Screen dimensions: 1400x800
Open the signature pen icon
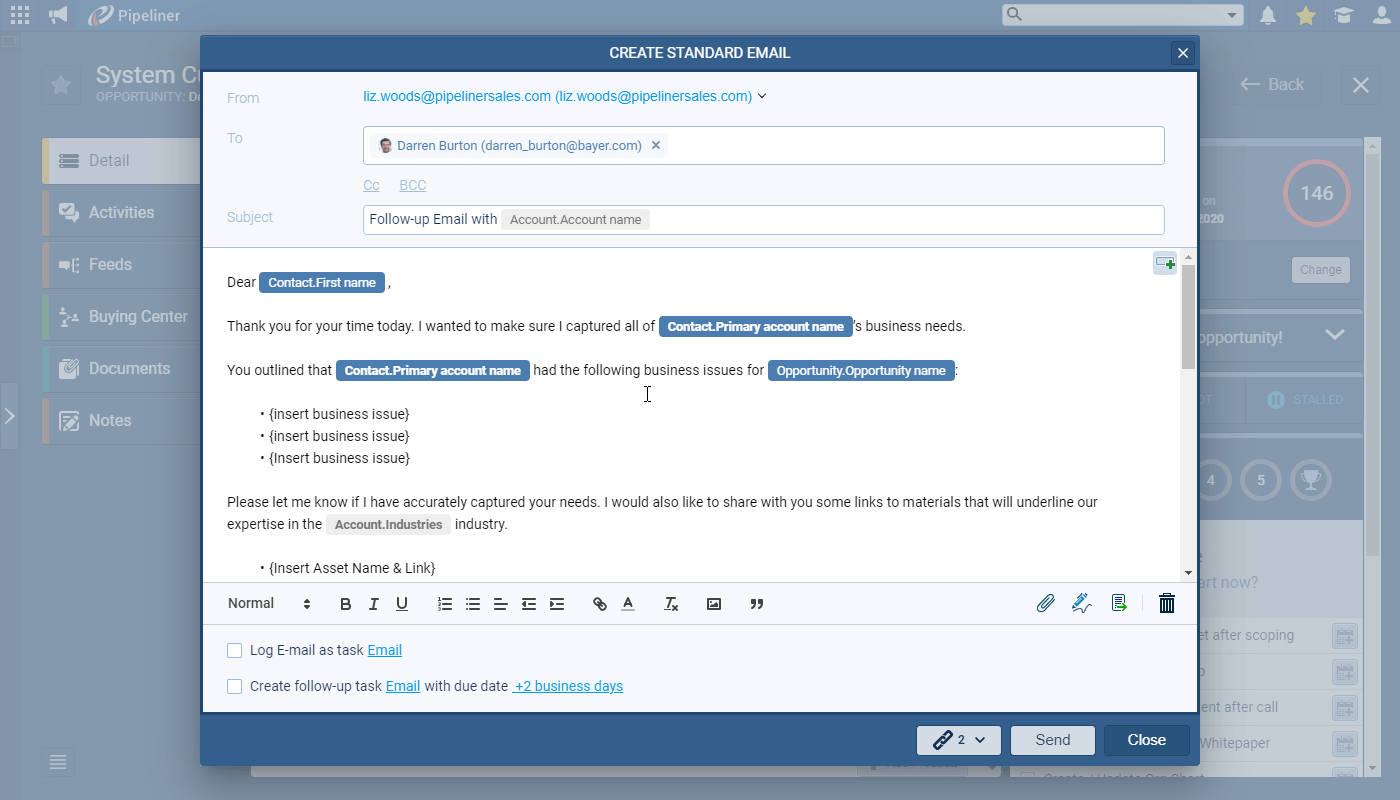1081,603
